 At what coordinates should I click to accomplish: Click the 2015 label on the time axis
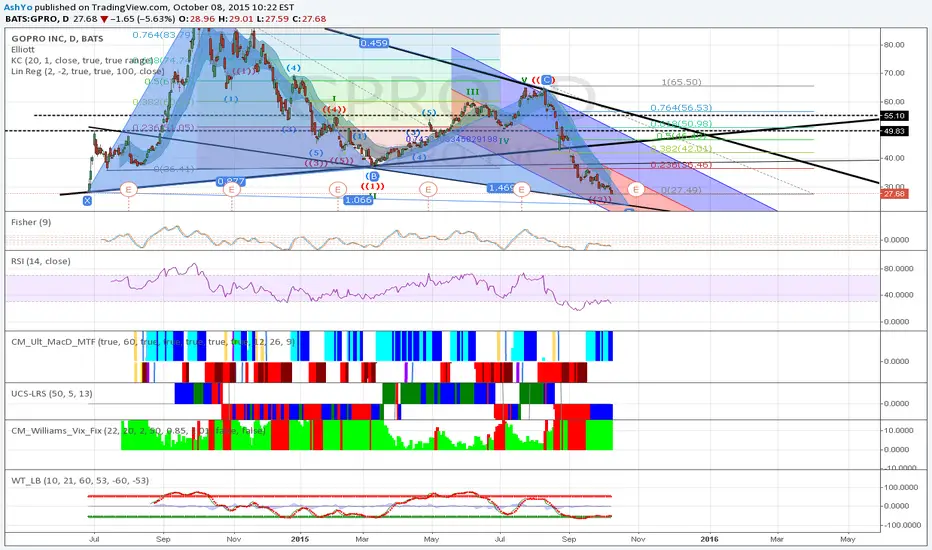(x=300, y=539)
